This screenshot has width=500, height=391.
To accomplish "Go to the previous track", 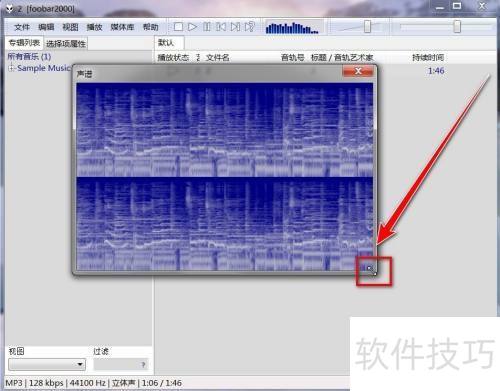I will (x=221, y=27).
